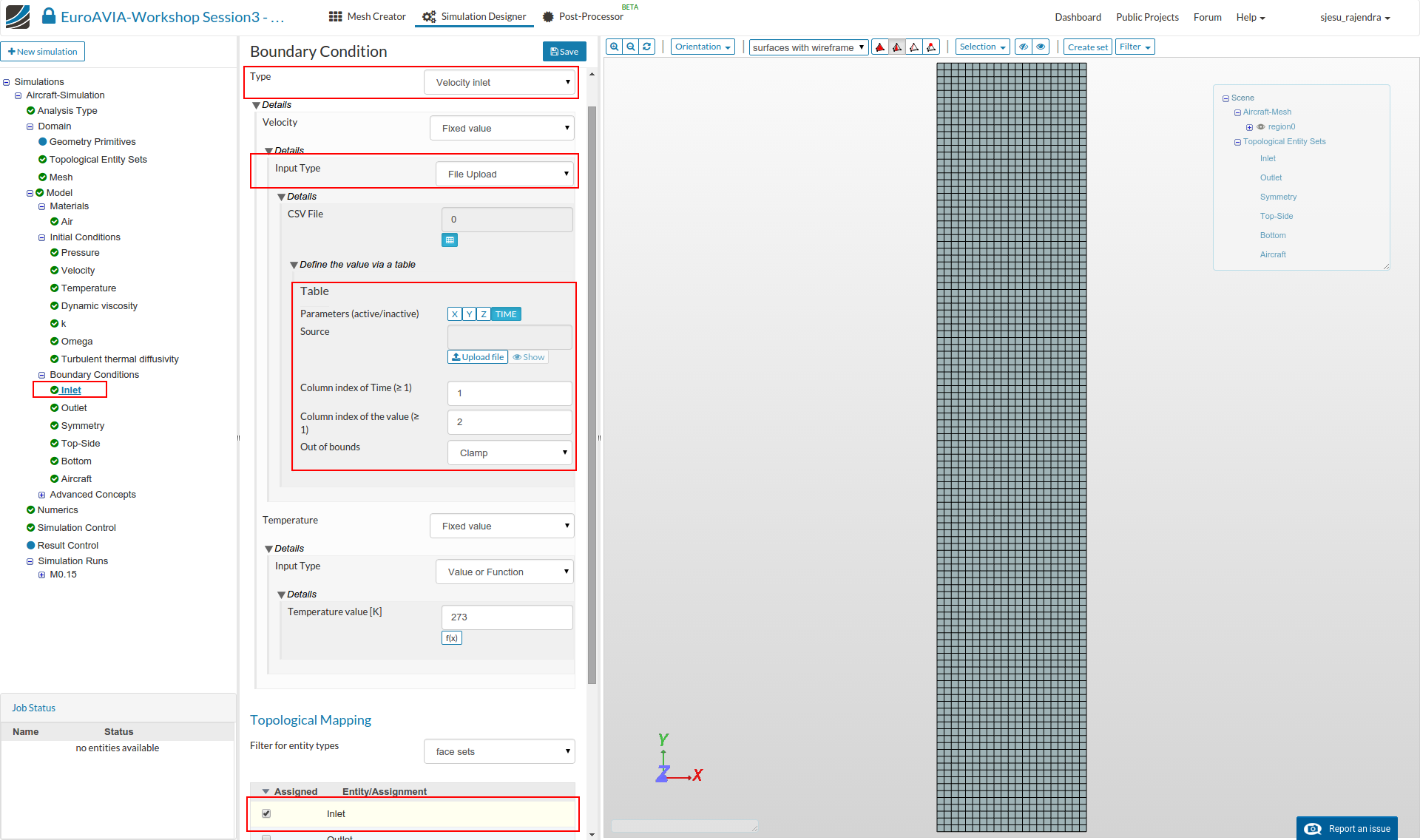The height and width of the screenshot is (840, 1420).
Task: Click the hide selection eye icon
Action: (1024, 47)
